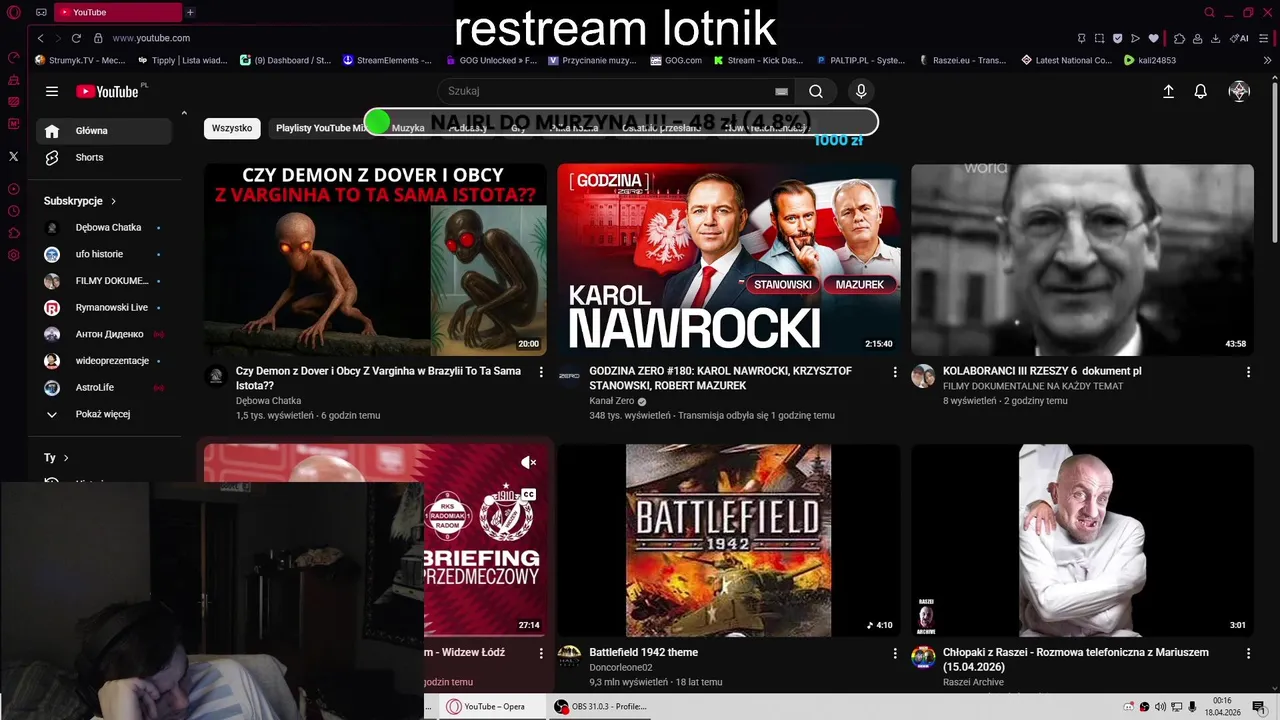Open options for Demon z Dover video
This screenshot has height=720, width=1280.
click(541, 372)
